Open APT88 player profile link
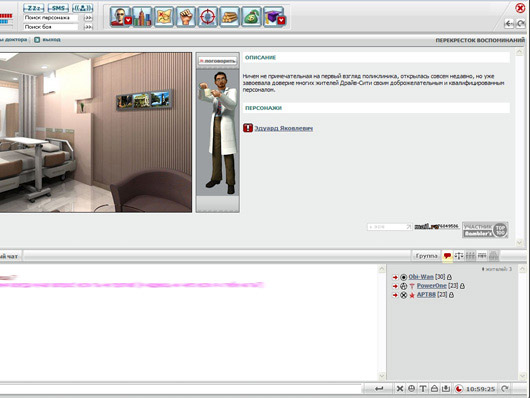The image size is (530, 398). [x=426, y=295]
